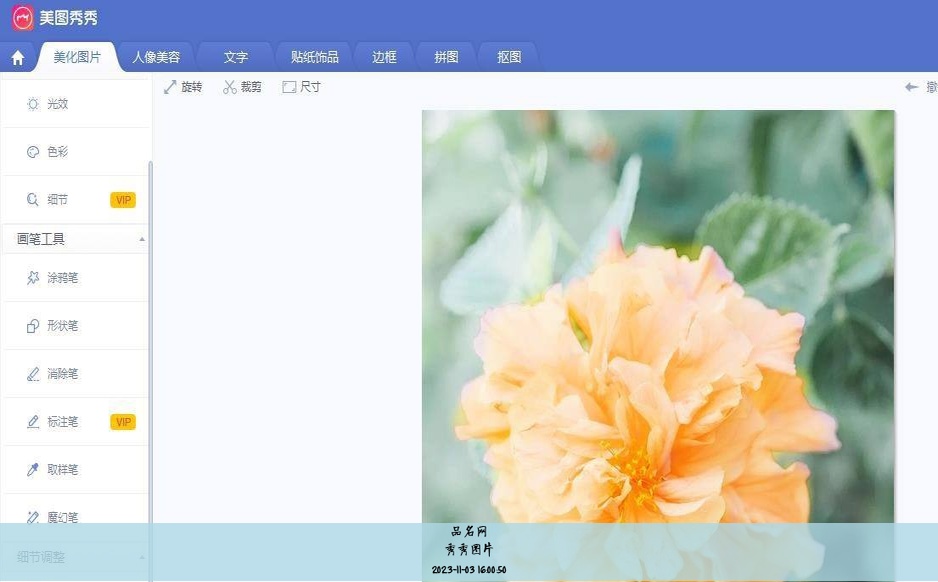This screenshot has height=582, width=938.
Task: Click the 形状笔 label text
Action: tap(63, 326)
